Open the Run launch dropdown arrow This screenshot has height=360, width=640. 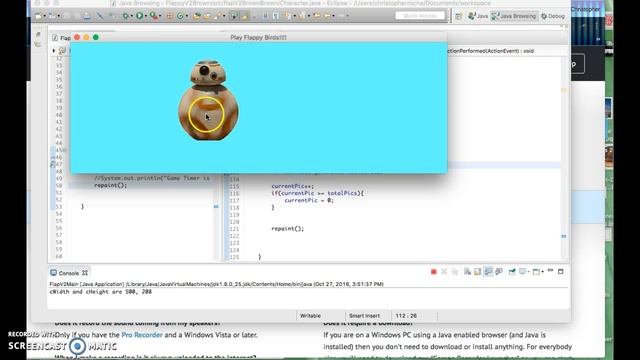(x=145, y=16)
